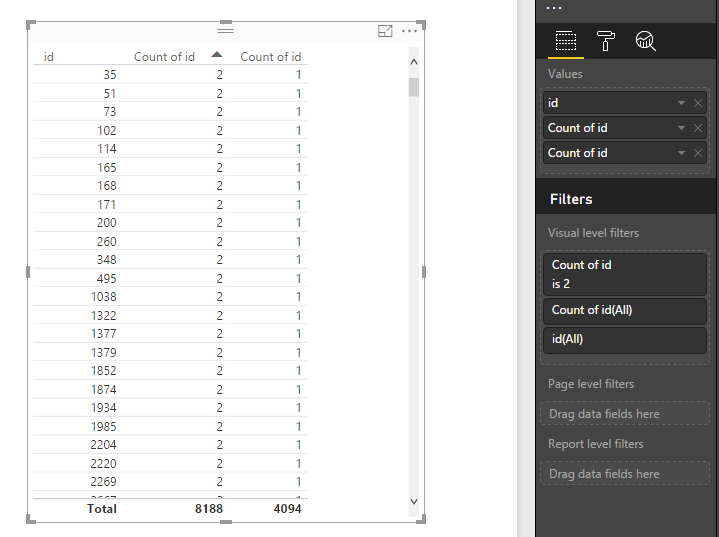Select the id cell 1985
Screen dimensions: 719x537
(104, 426)
